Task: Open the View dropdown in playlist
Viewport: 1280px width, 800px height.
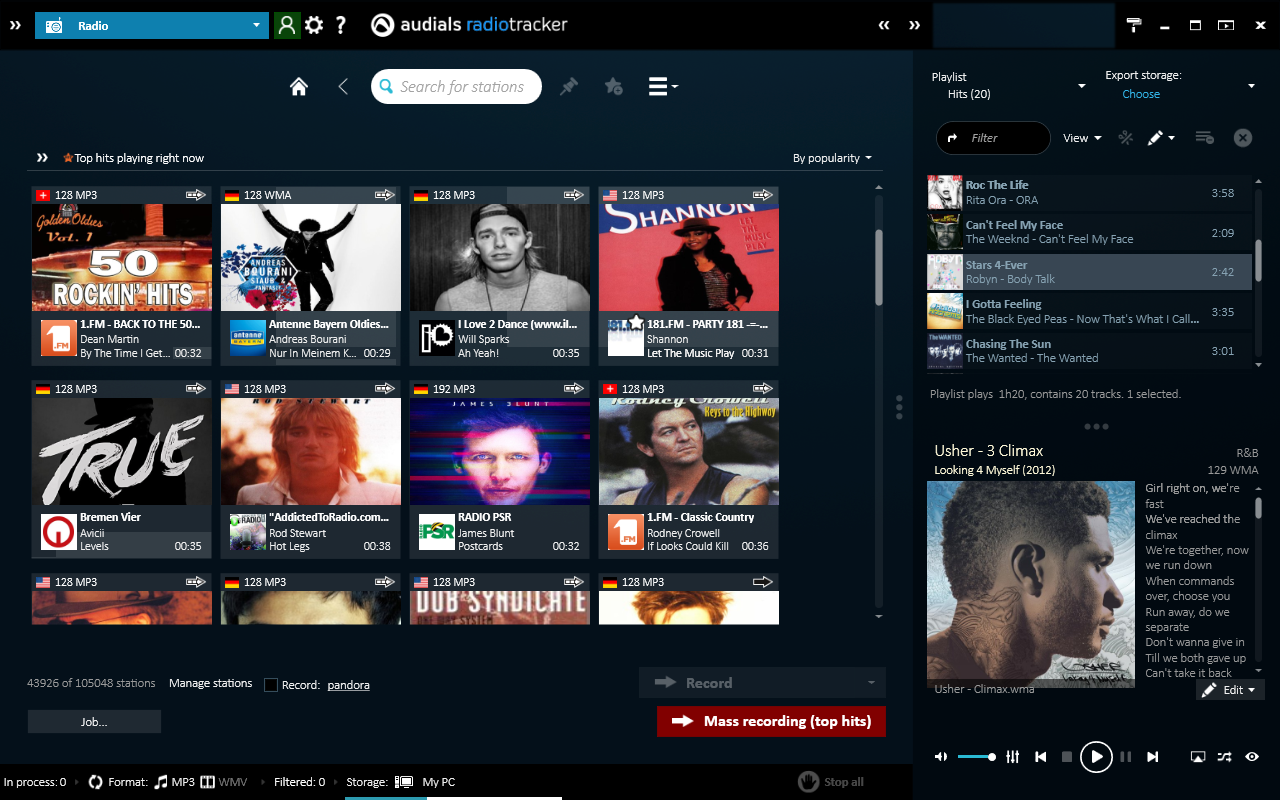Action: [1082, 138]
